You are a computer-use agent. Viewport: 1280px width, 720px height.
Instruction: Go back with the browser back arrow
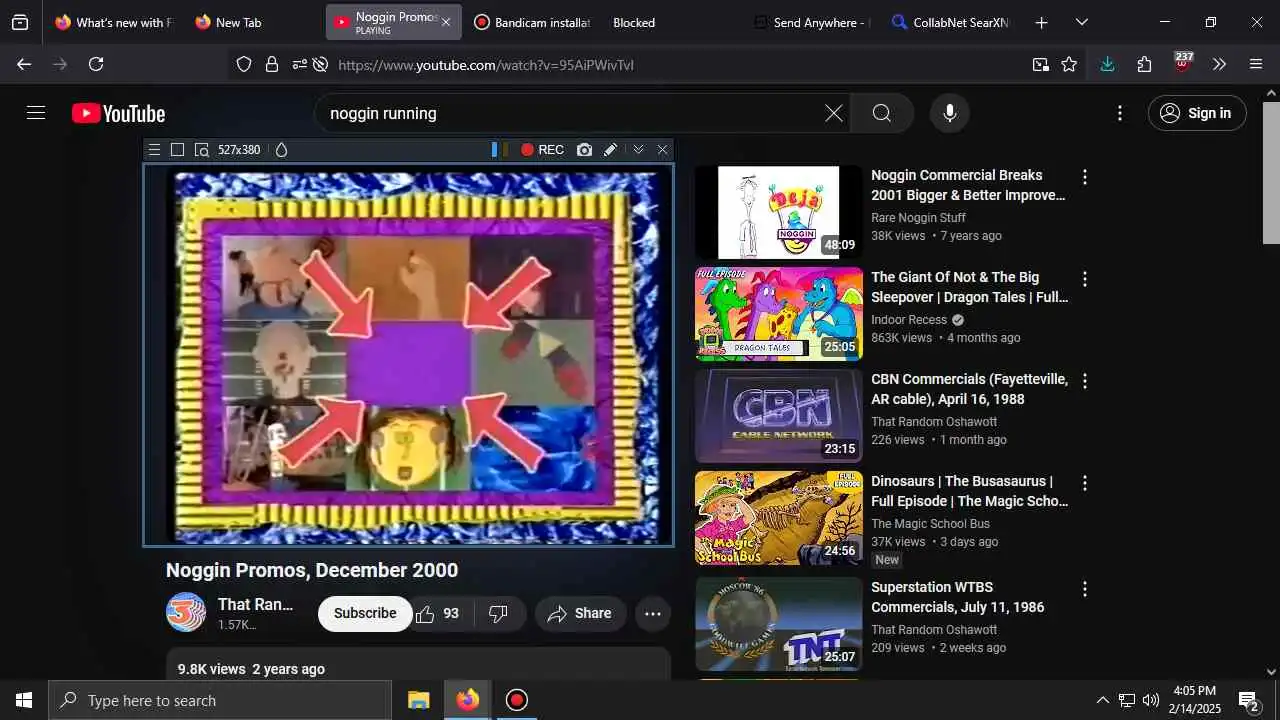tap(24, 64)
